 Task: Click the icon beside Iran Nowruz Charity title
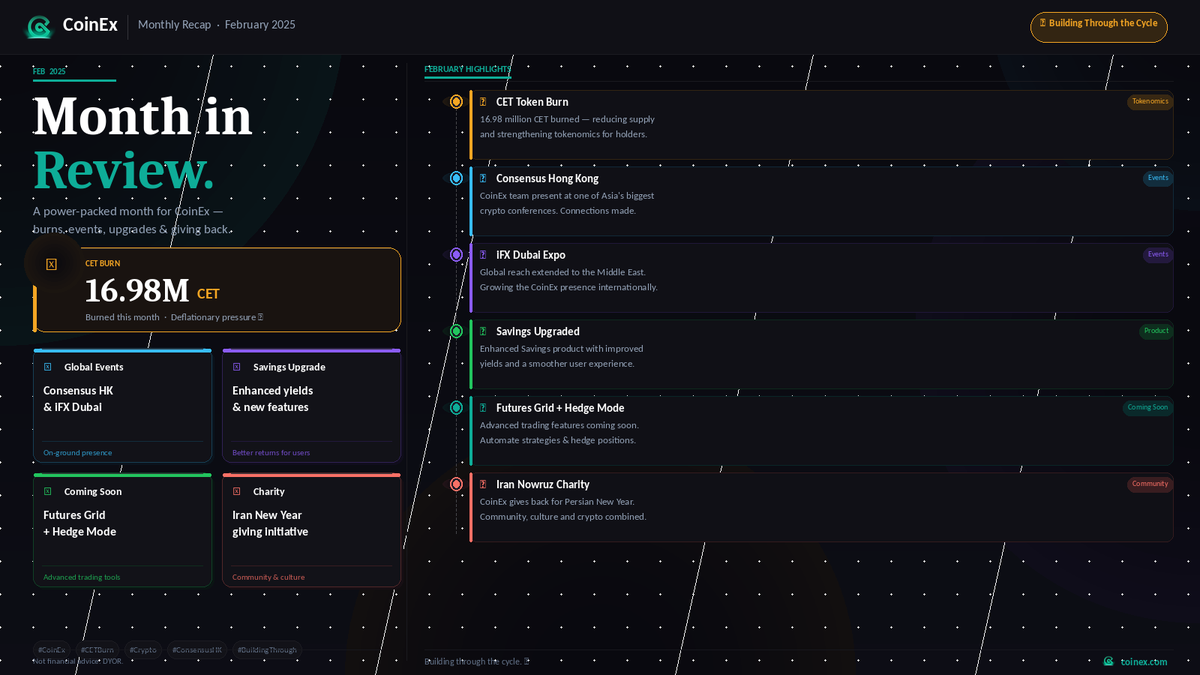[x=483, y=484]
